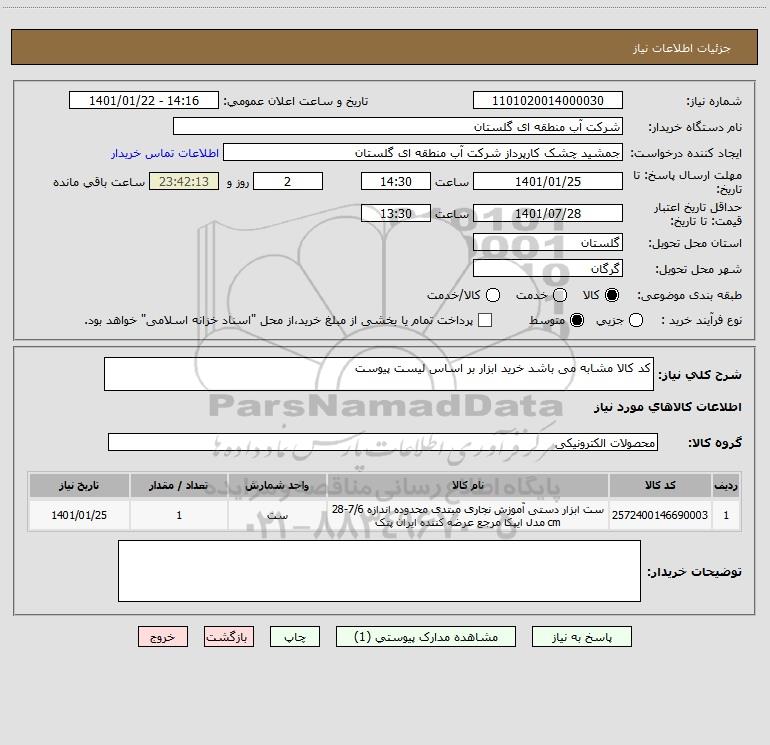
Task: Click the چاپ print button
Action: [295, 637]
